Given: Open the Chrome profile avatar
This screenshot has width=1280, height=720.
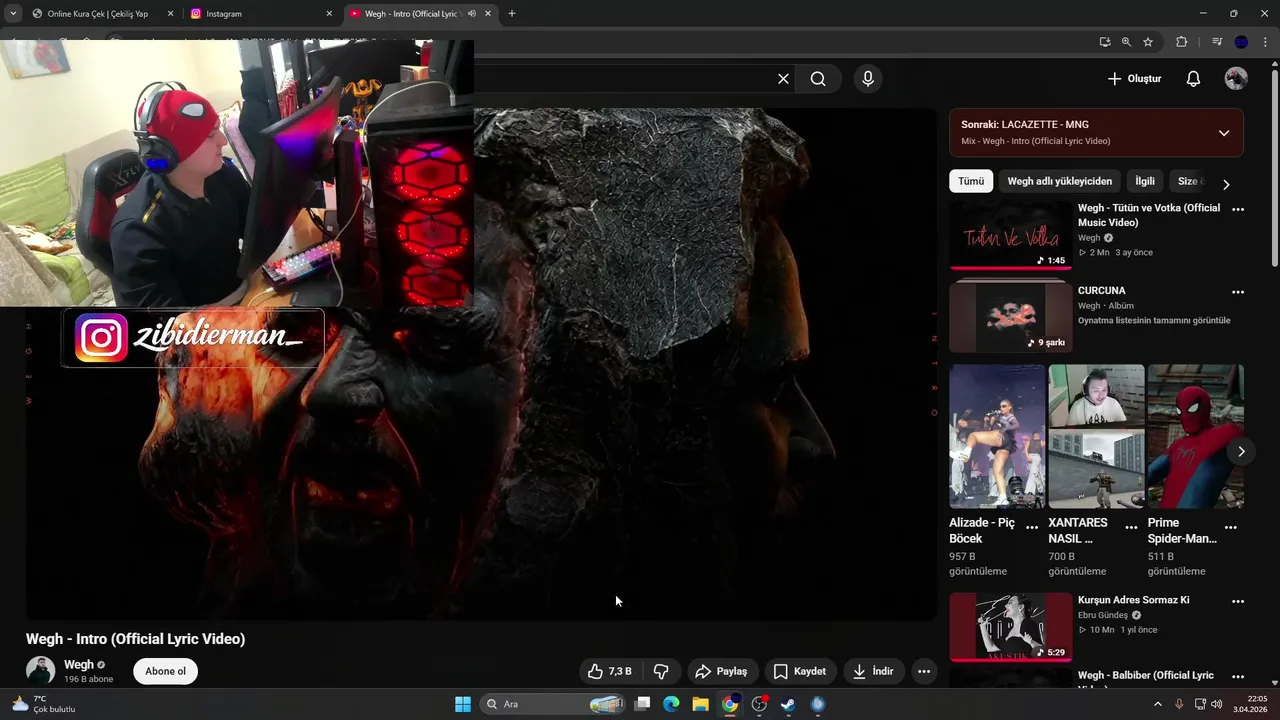Looking at the screenshot, I should click(x=1241, y=42).
